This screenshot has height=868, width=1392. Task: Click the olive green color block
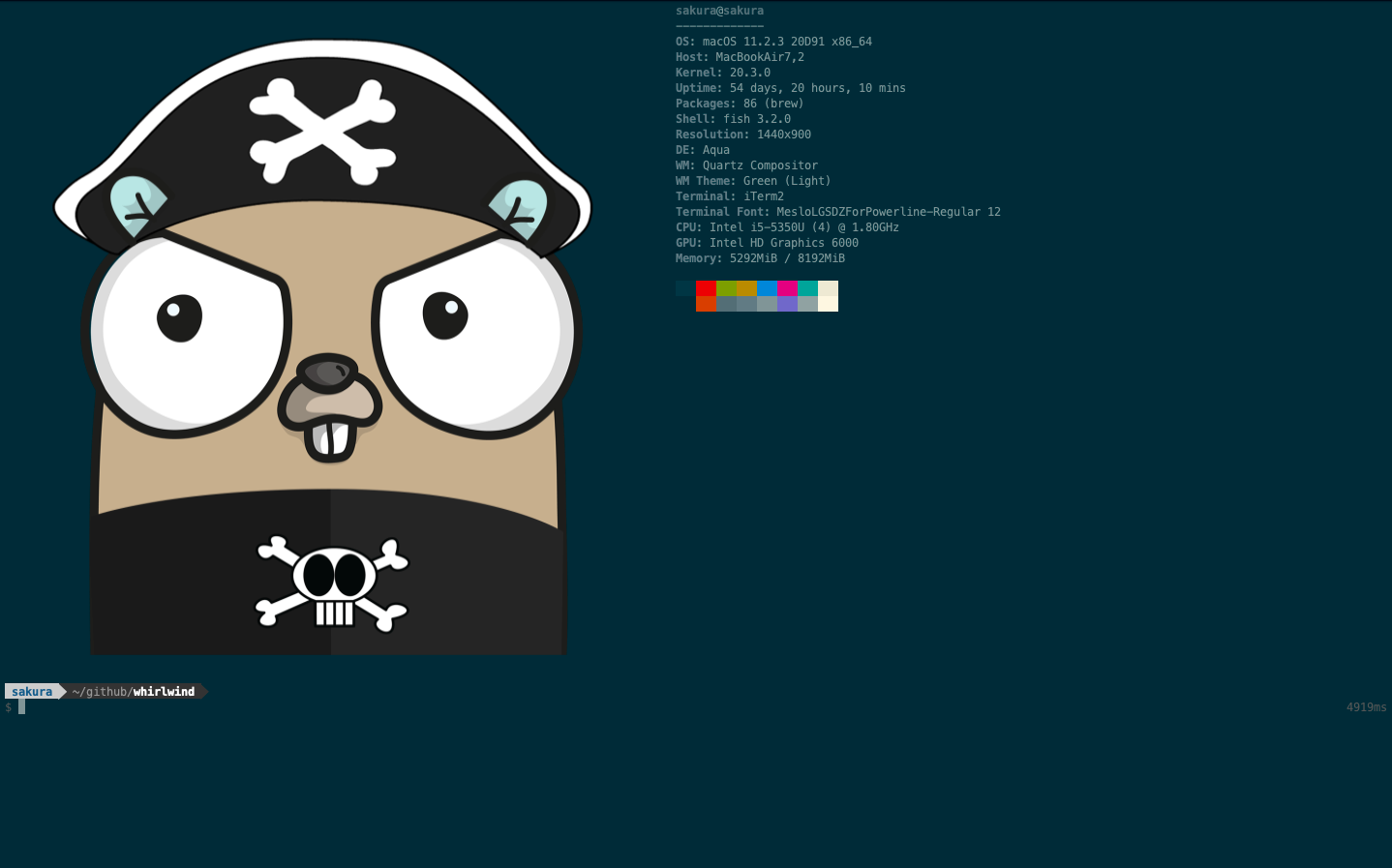pyautogui.click(x=726, y=288)
